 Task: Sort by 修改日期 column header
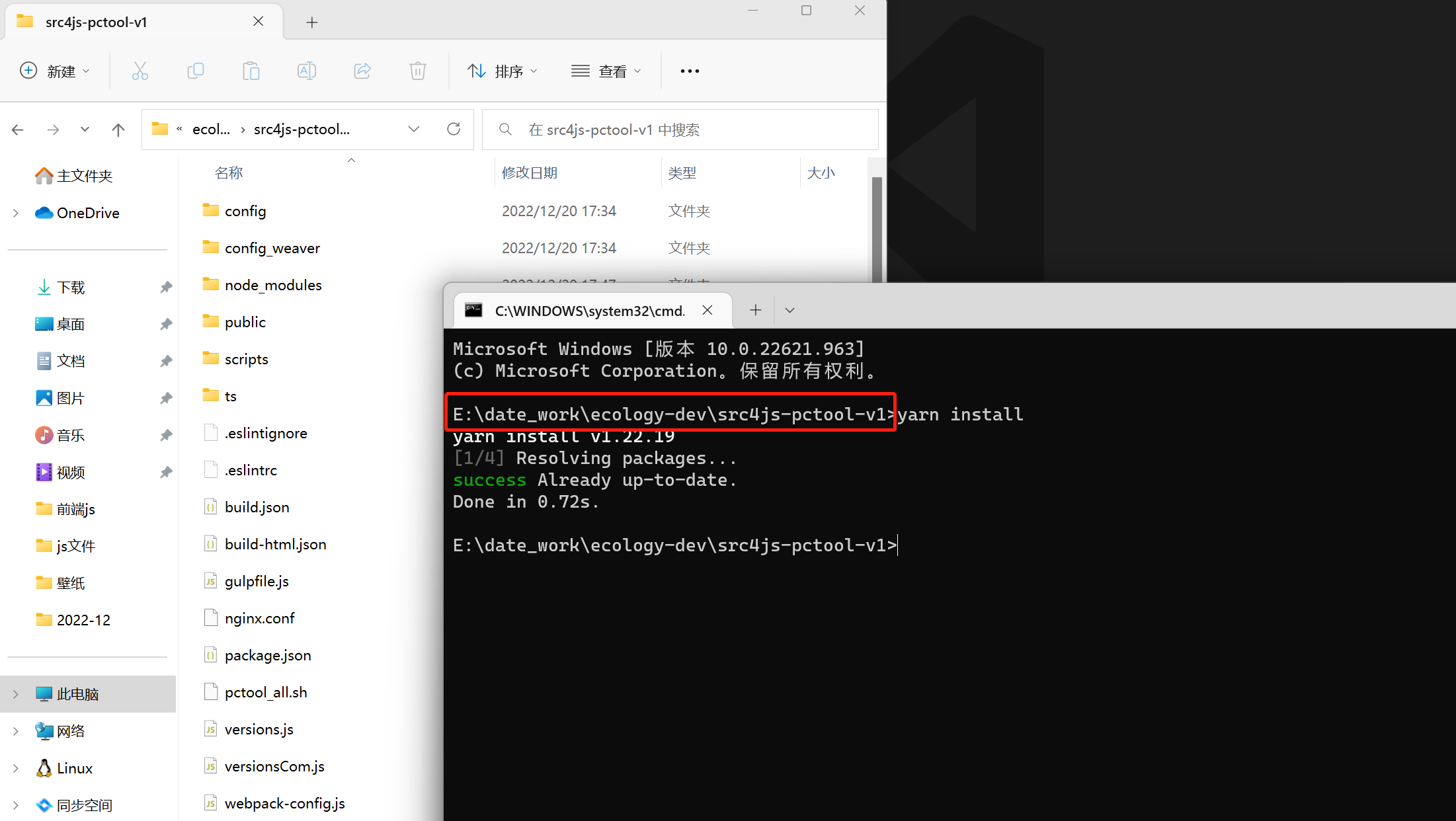coord(530,173)
